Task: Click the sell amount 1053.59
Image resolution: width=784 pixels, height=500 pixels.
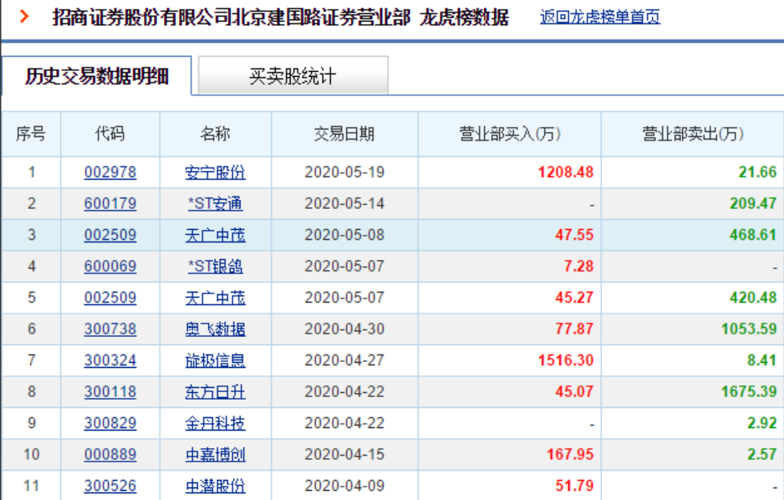Action: pyautogui.click(x=749, y=329)
